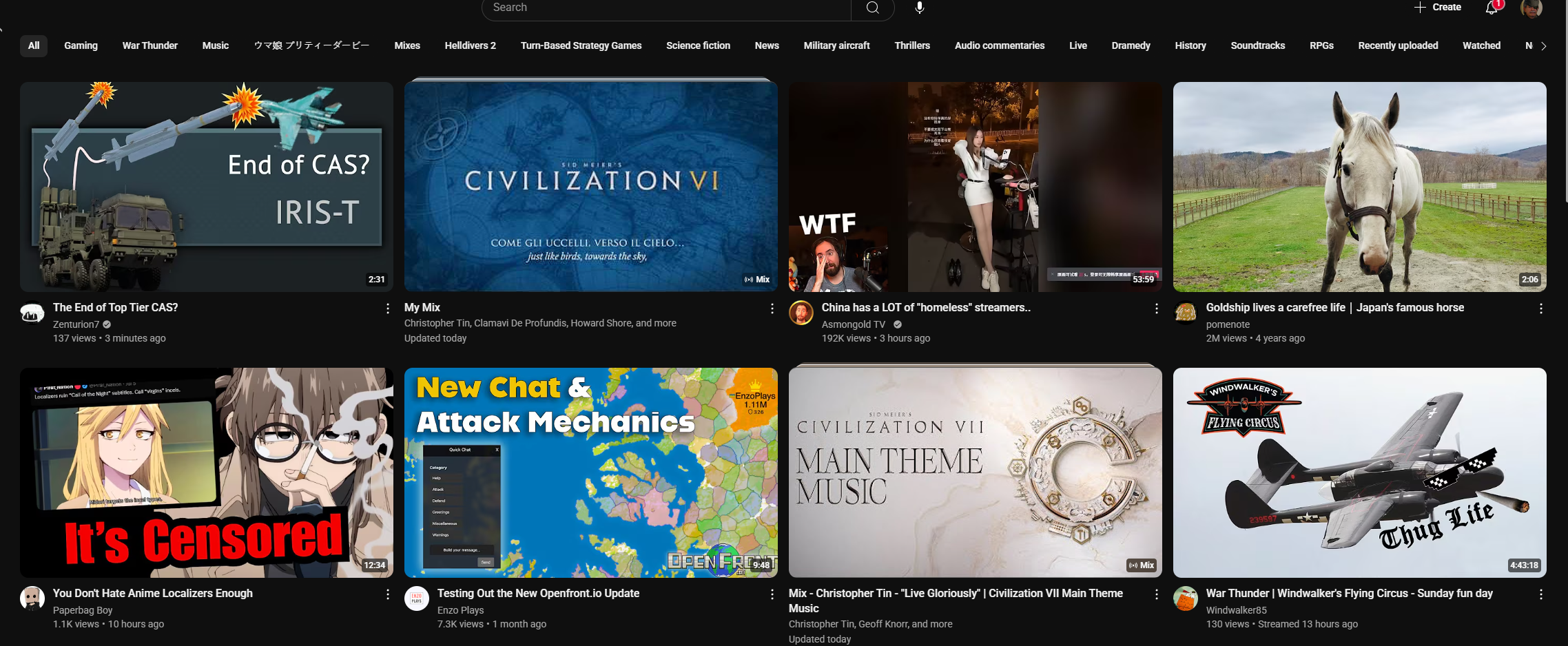Image resolution: width=1568 pixels, height=646 pixels.
Task: Open the notifications bell
Action: pyautogui.click(x=1492, y=8)
